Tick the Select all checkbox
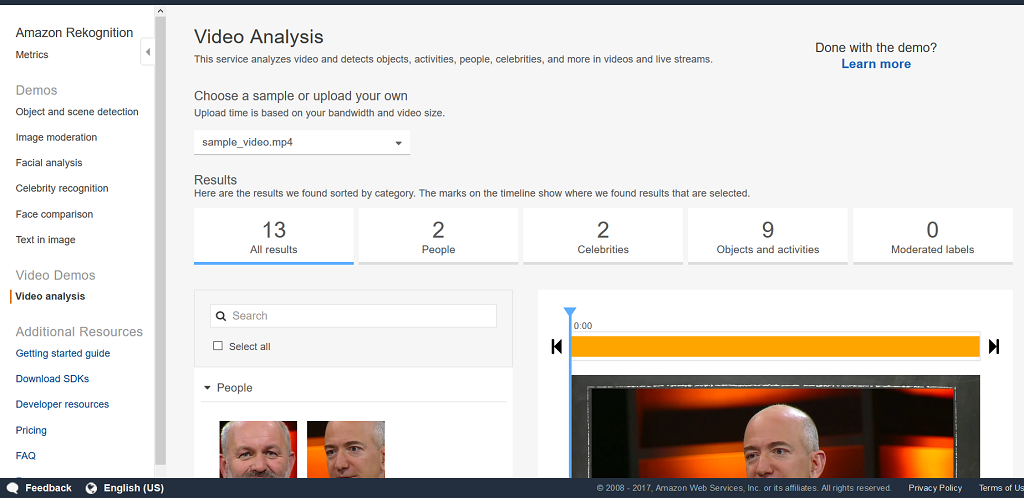 pos(218,346)
